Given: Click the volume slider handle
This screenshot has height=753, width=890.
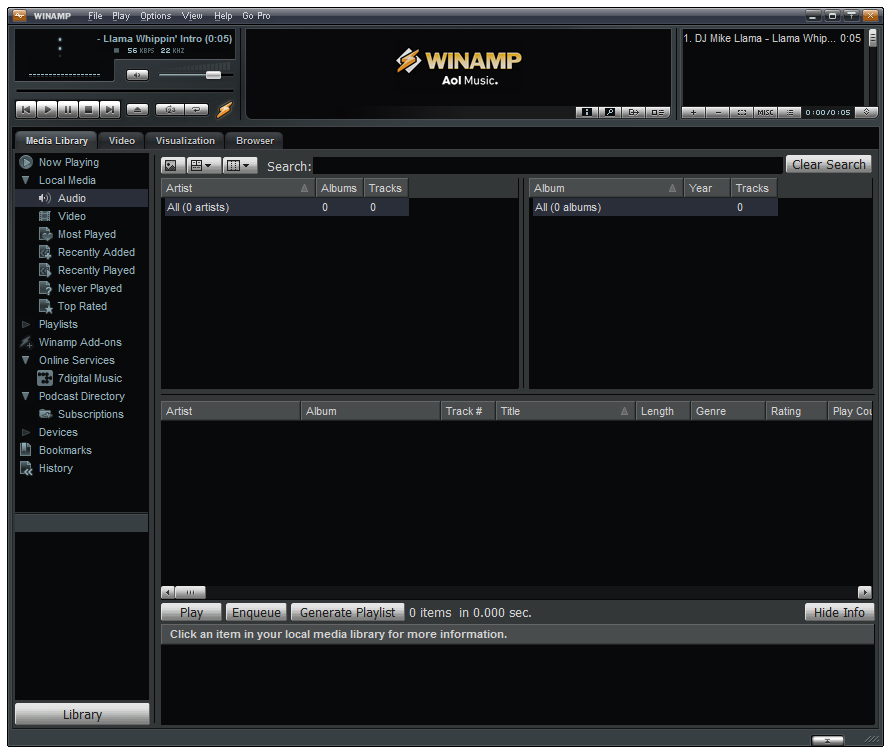Looking at the screenshot, I should pos(213,75).
